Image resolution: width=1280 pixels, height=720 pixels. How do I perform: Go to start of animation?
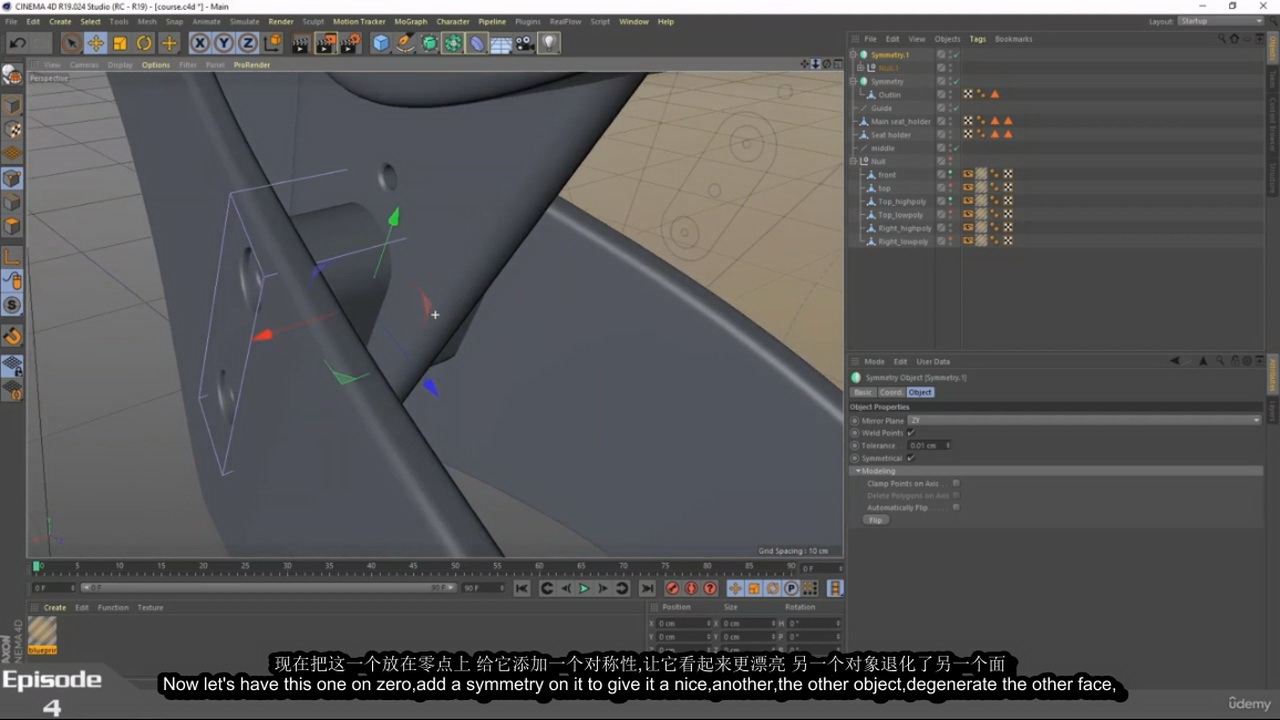click(522, 589)
